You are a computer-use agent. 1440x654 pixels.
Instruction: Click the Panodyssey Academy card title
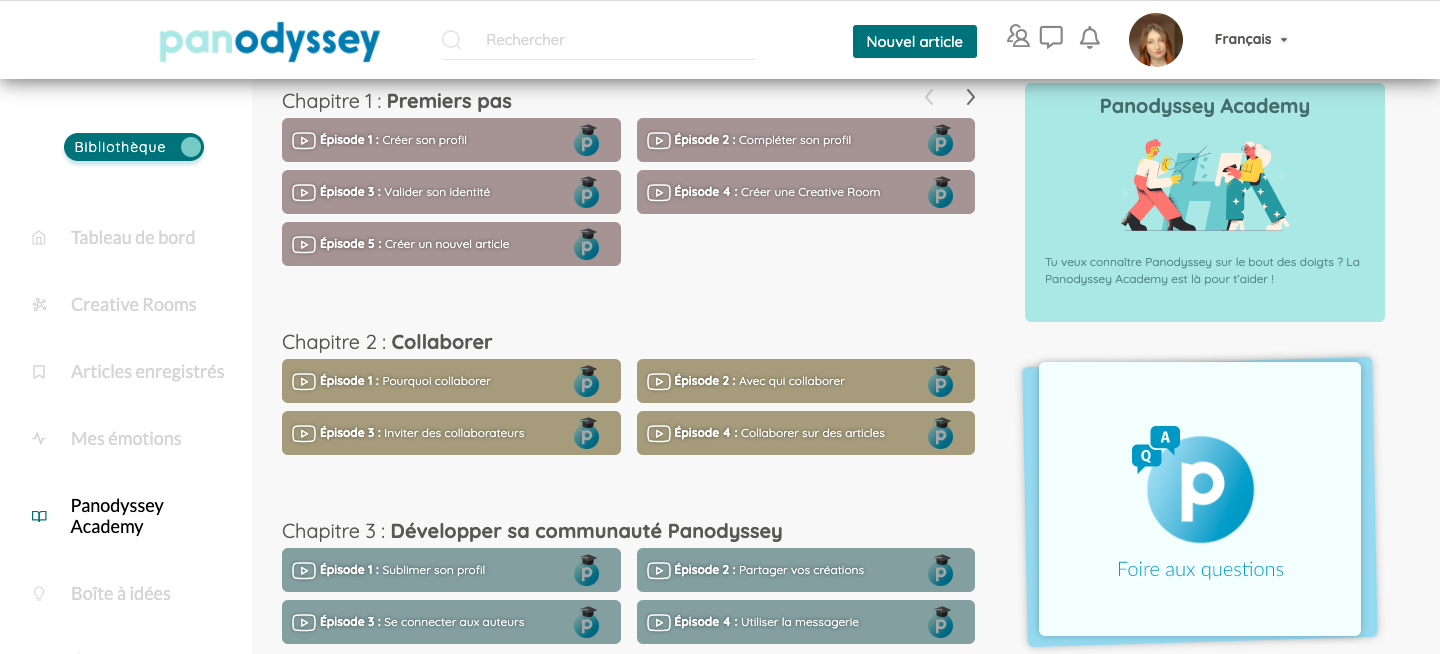point(1204,106)
